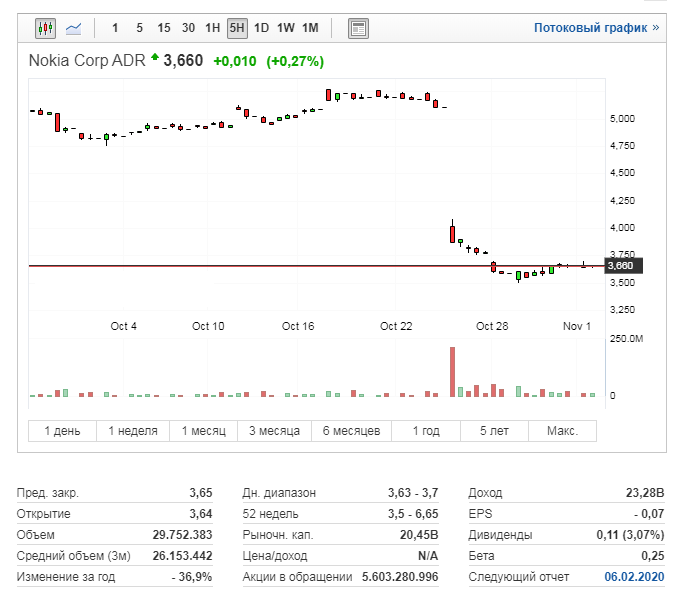The height and width of the screenshot is (599, 677).
Task: Click the Oct 28 axis label
Action: [x=492, y=326]
